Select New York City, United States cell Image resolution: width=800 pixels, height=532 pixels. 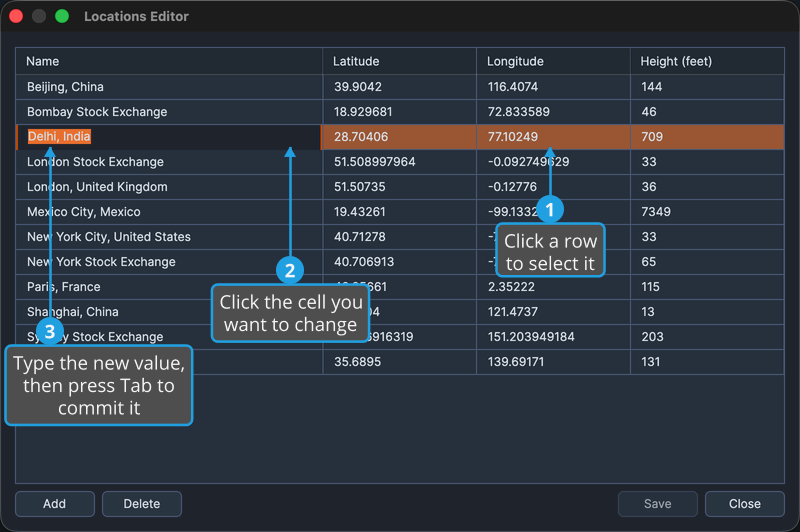pos(169,237)
